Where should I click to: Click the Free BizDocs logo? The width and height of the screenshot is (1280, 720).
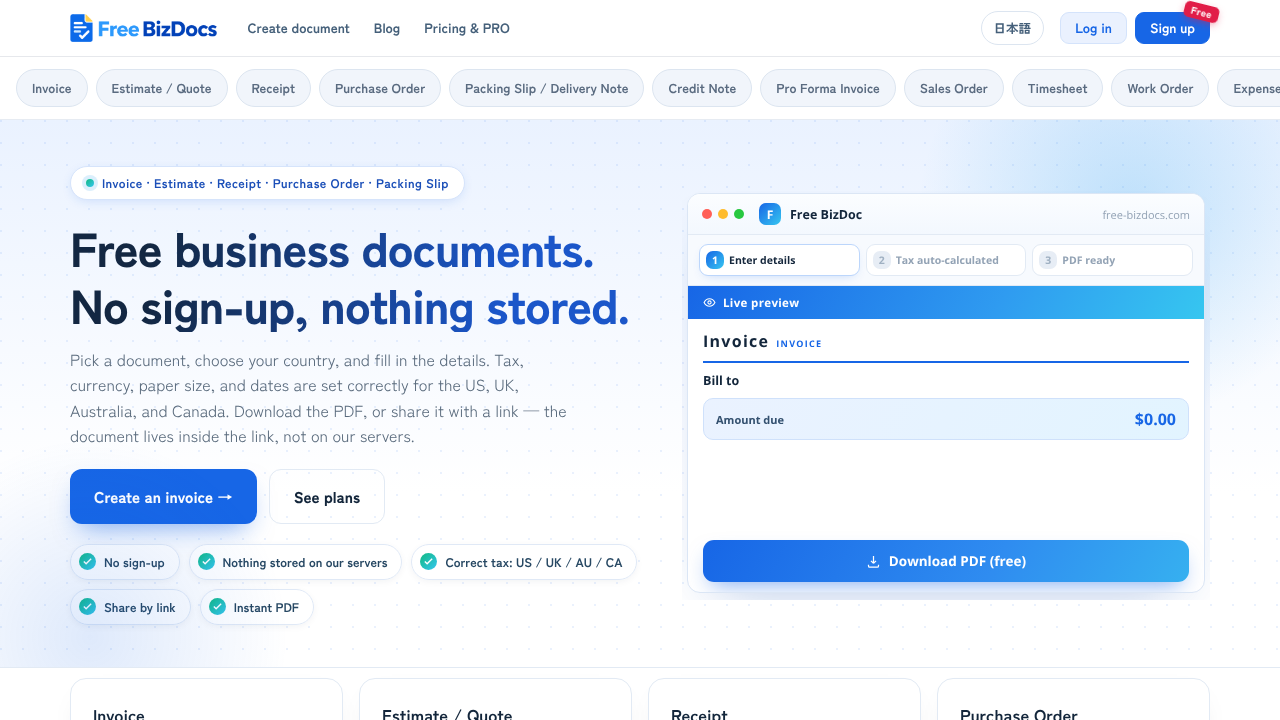tap(143, 28)
